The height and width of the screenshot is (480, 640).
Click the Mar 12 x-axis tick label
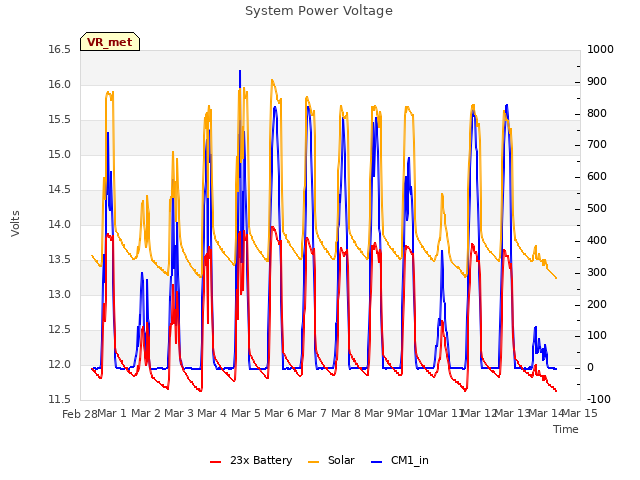tap(480, 413)
